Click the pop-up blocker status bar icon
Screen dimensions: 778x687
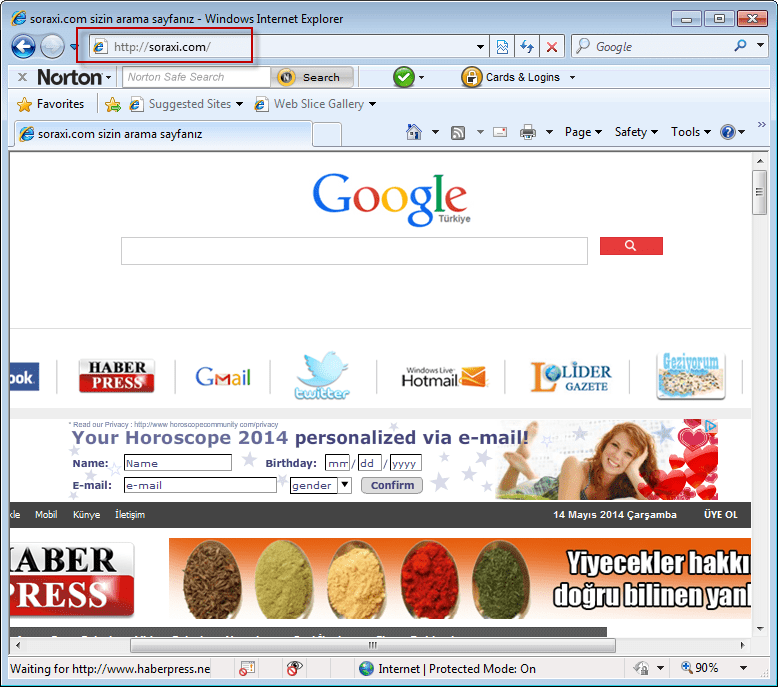247,669
